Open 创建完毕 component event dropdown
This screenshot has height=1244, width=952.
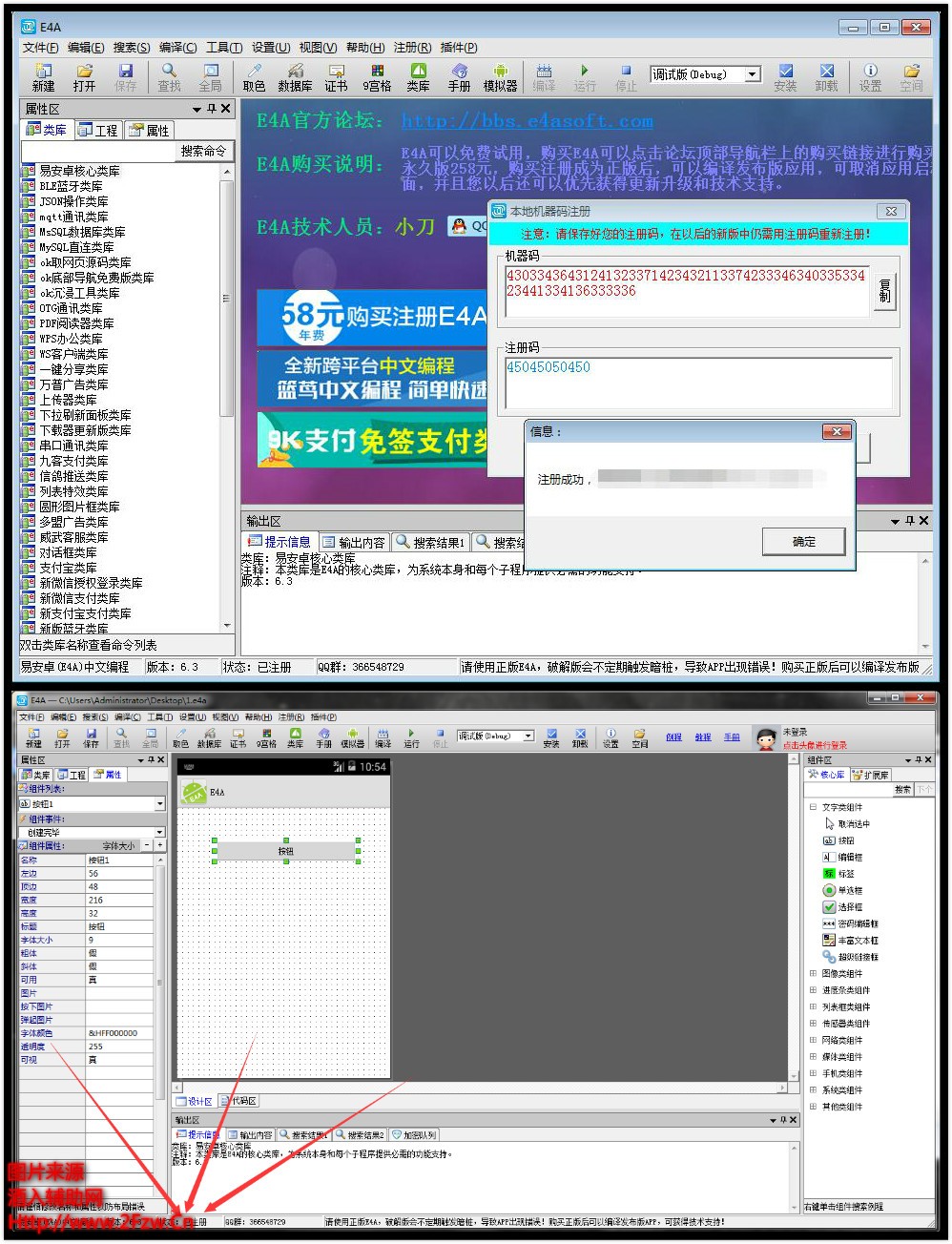[159, 833]
